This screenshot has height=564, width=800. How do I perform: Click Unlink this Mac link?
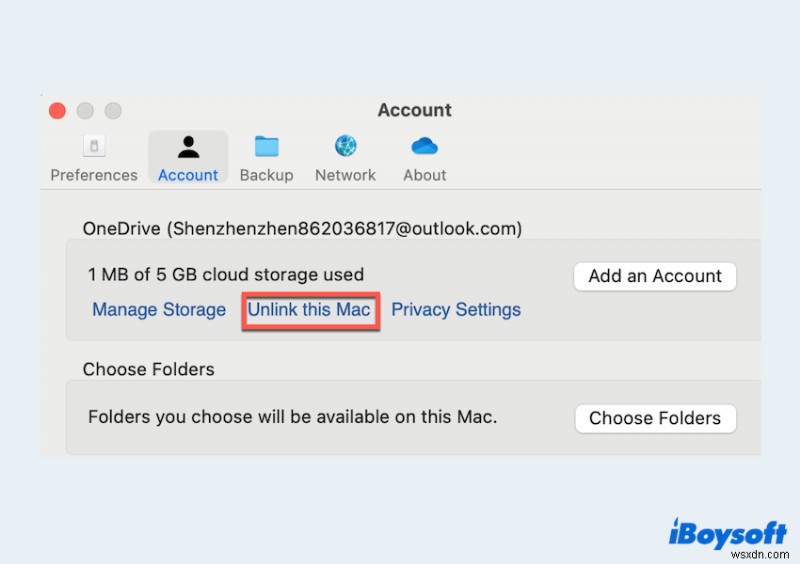309,309
